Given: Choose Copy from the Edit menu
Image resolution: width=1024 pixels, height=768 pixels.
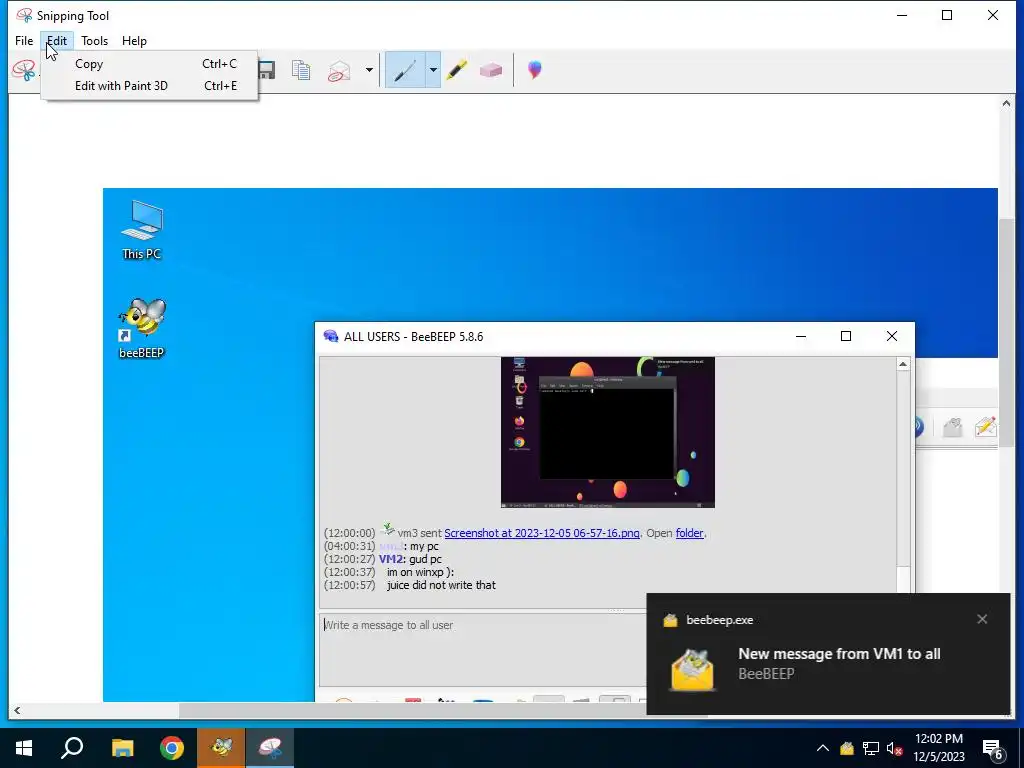Looking at the screenshot, I should click(x=150, y=64).
